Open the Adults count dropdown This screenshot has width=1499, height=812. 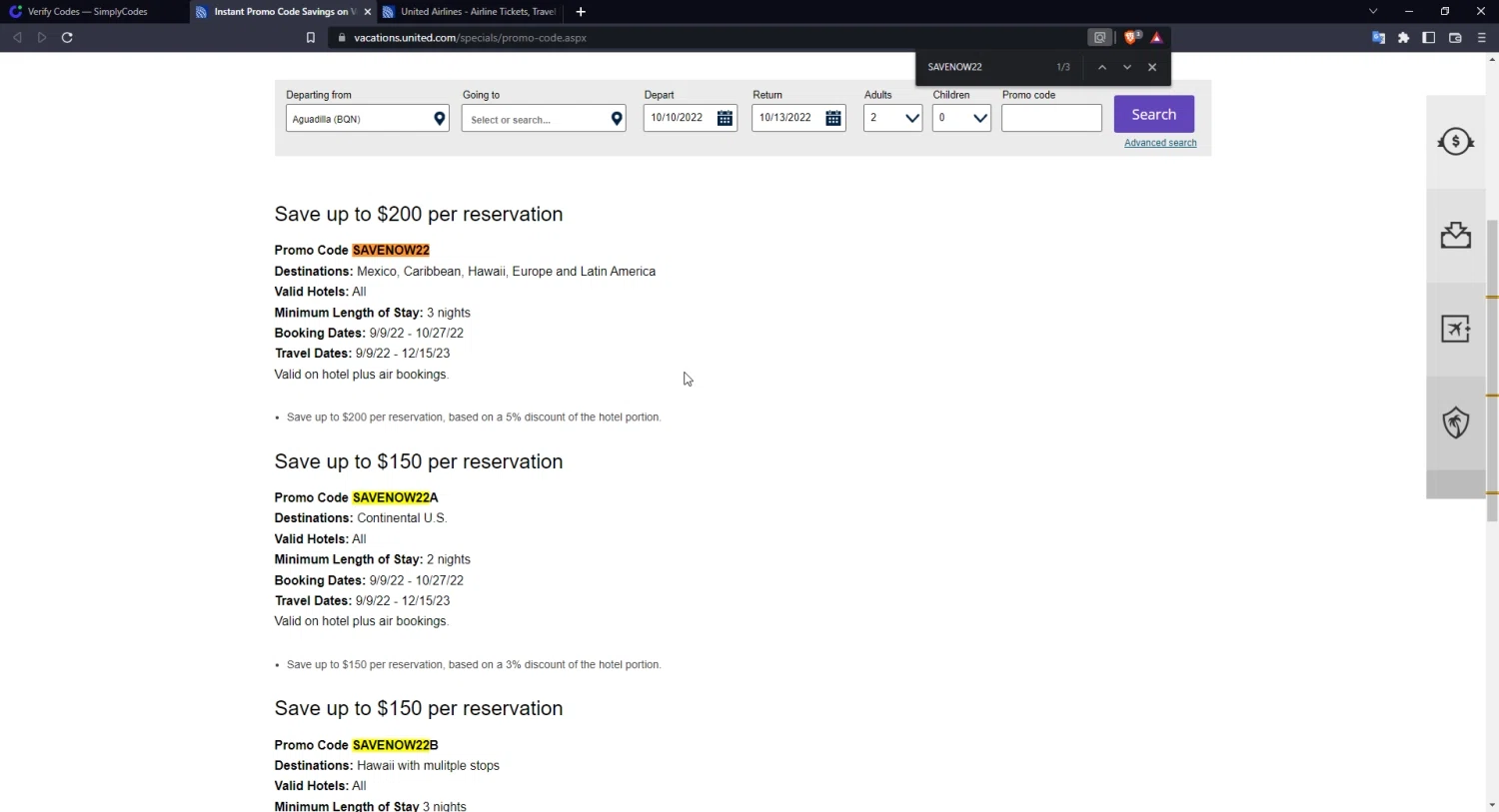[893, 118]
